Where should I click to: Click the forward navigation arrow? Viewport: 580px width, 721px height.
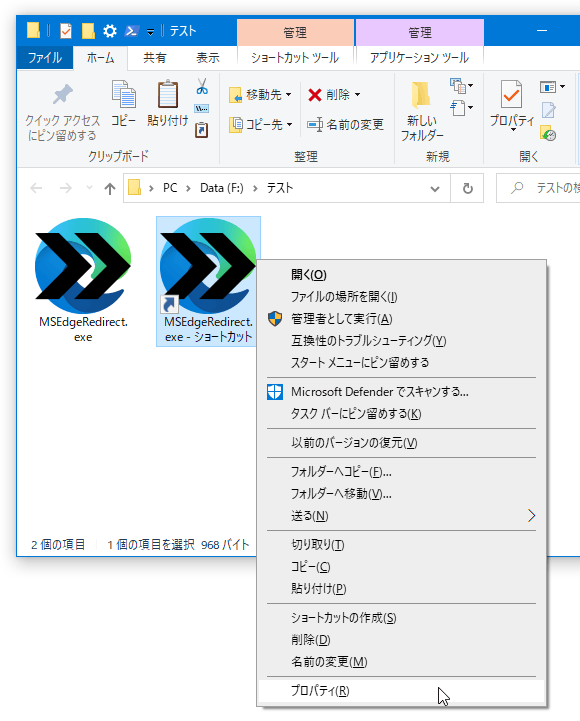click(66, 188)
